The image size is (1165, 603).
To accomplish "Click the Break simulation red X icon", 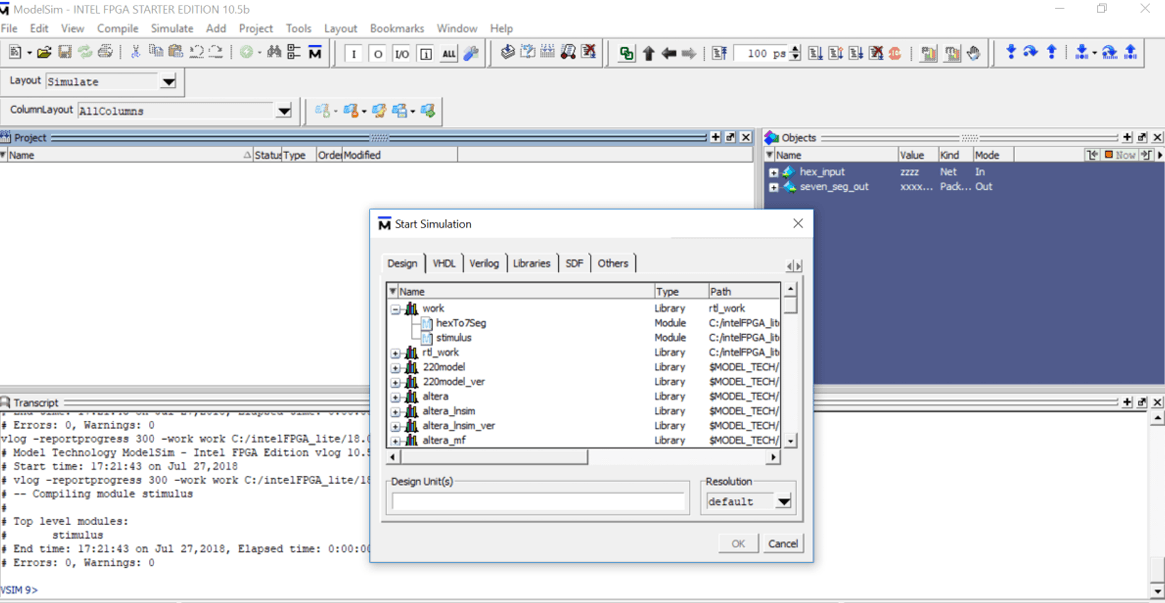I will click(x=588, y=53).
